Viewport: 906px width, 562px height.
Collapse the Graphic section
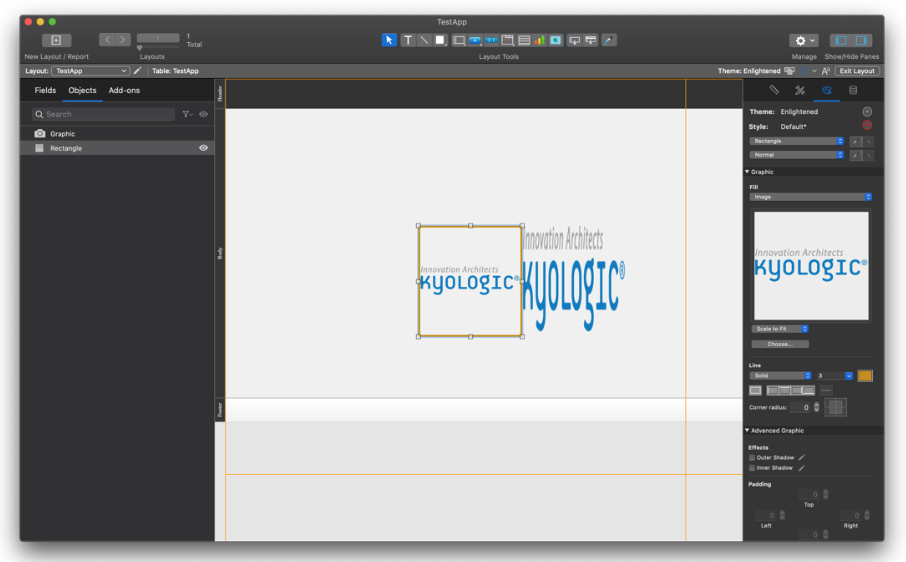[747, 172]
